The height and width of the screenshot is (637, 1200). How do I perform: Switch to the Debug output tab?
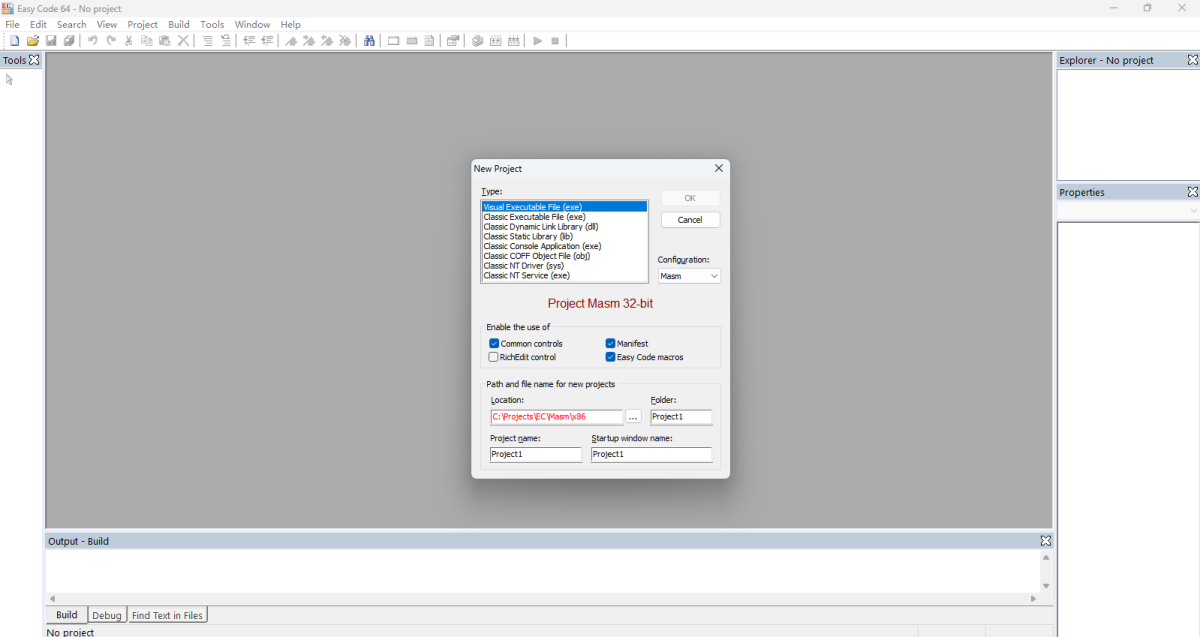[x=107, y=615]
